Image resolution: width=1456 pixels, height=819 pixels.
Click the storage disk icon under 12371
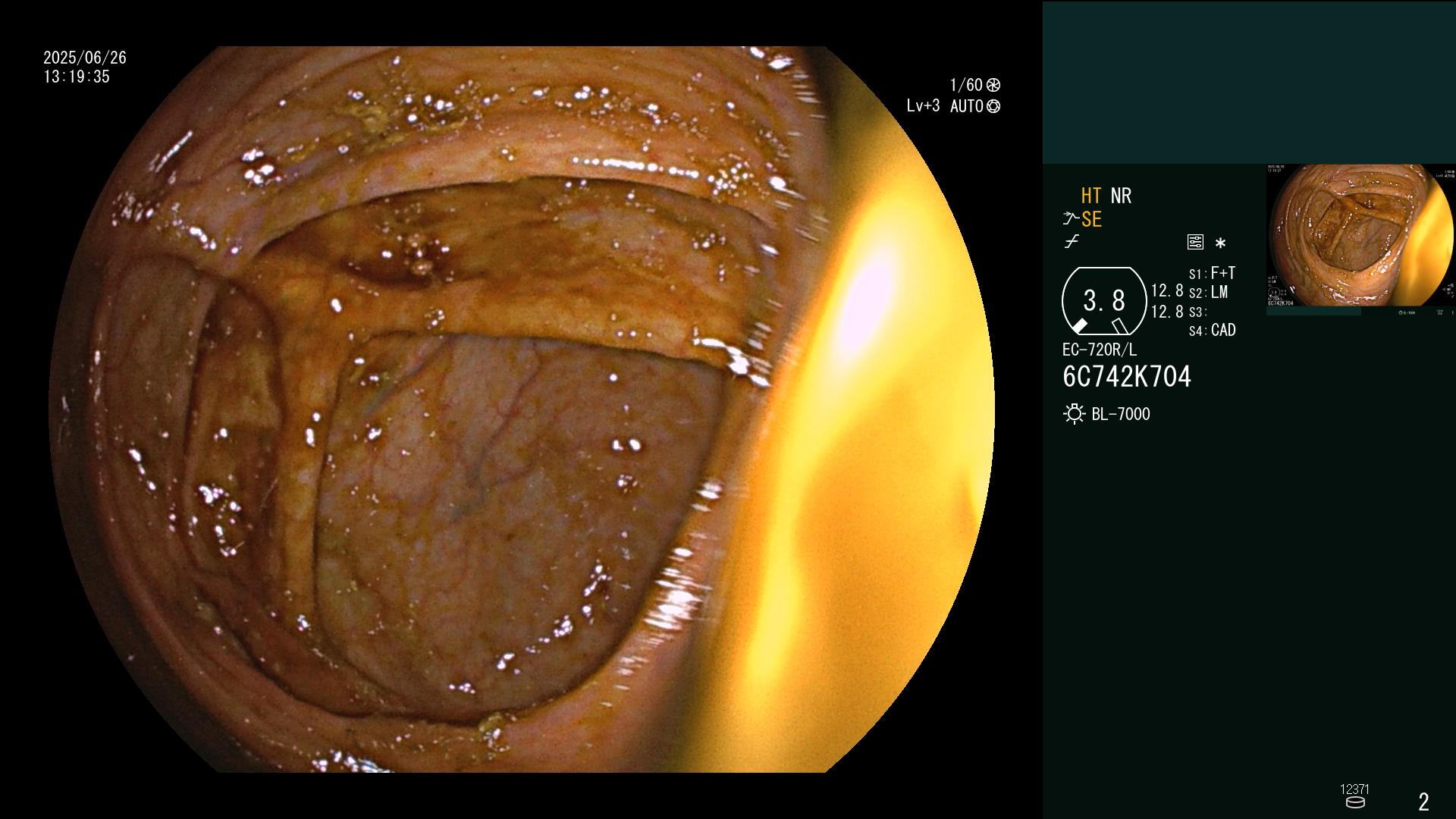pyautogui.click(x=1355, y=802)
